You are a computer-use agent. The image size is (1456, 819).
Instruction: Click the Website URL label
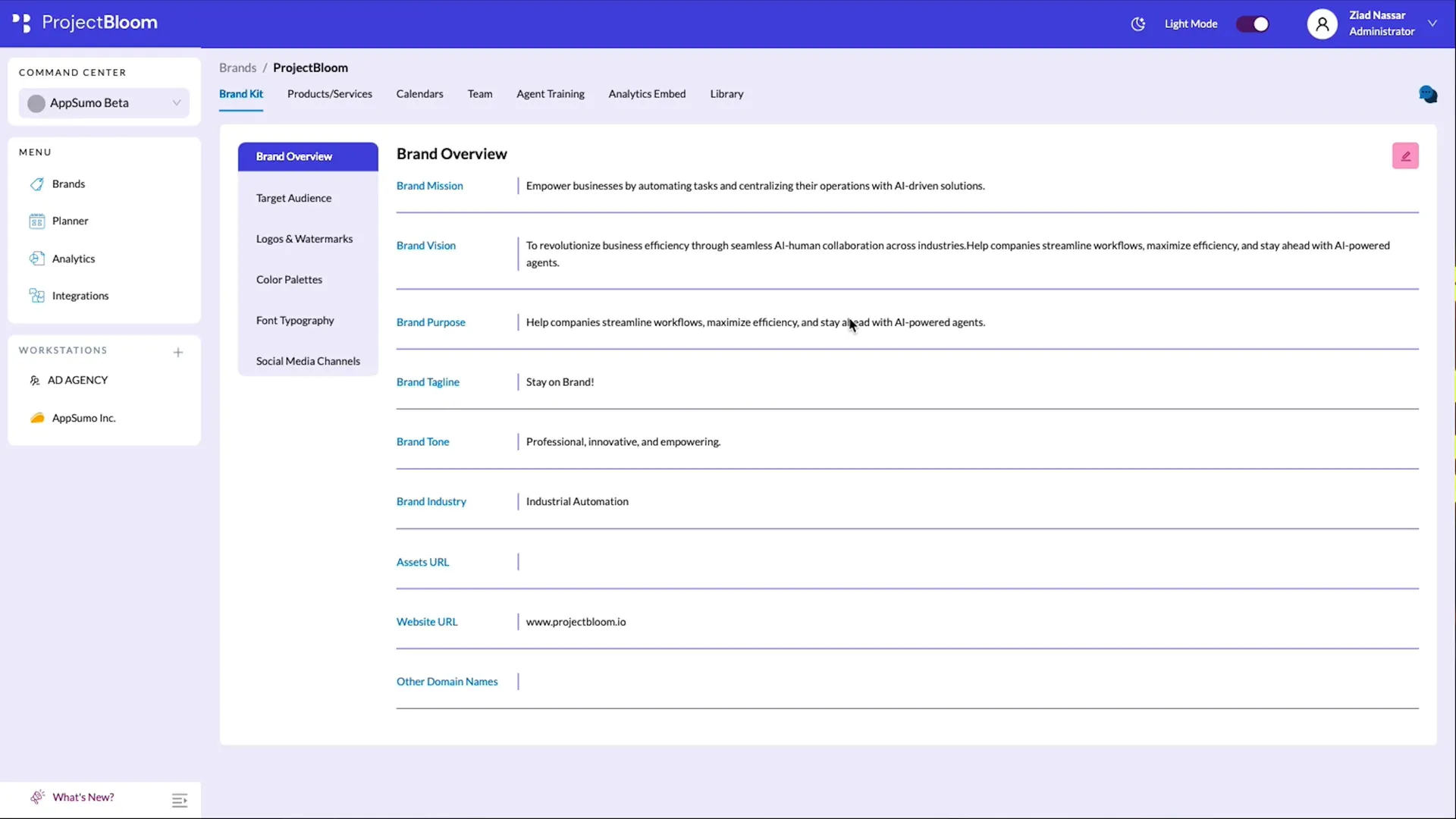click(x=427, y=622)
